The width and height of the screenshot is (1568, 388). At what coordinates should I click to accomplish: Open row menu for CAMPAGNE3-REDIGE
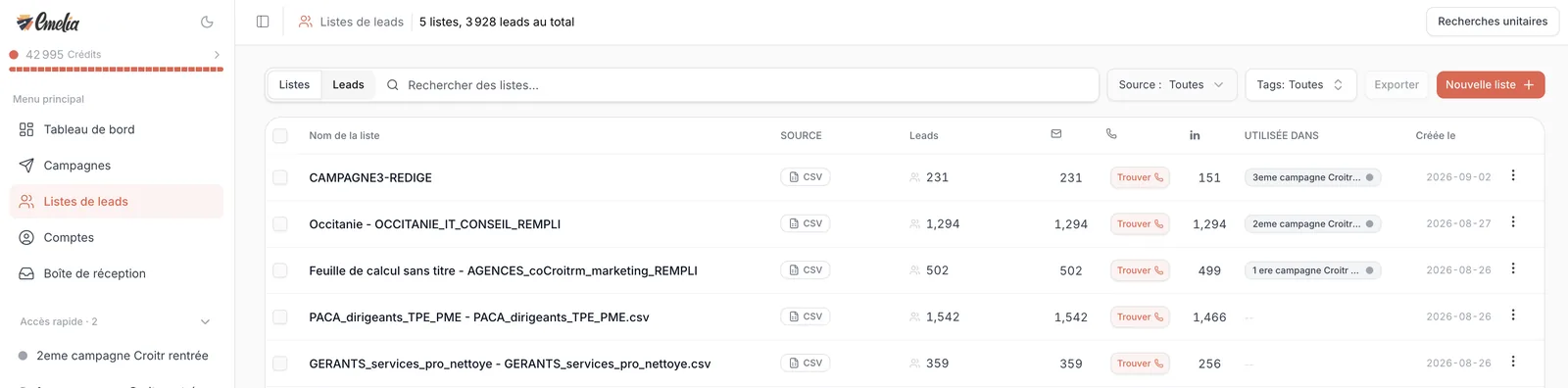click(x=1513, y=175)
